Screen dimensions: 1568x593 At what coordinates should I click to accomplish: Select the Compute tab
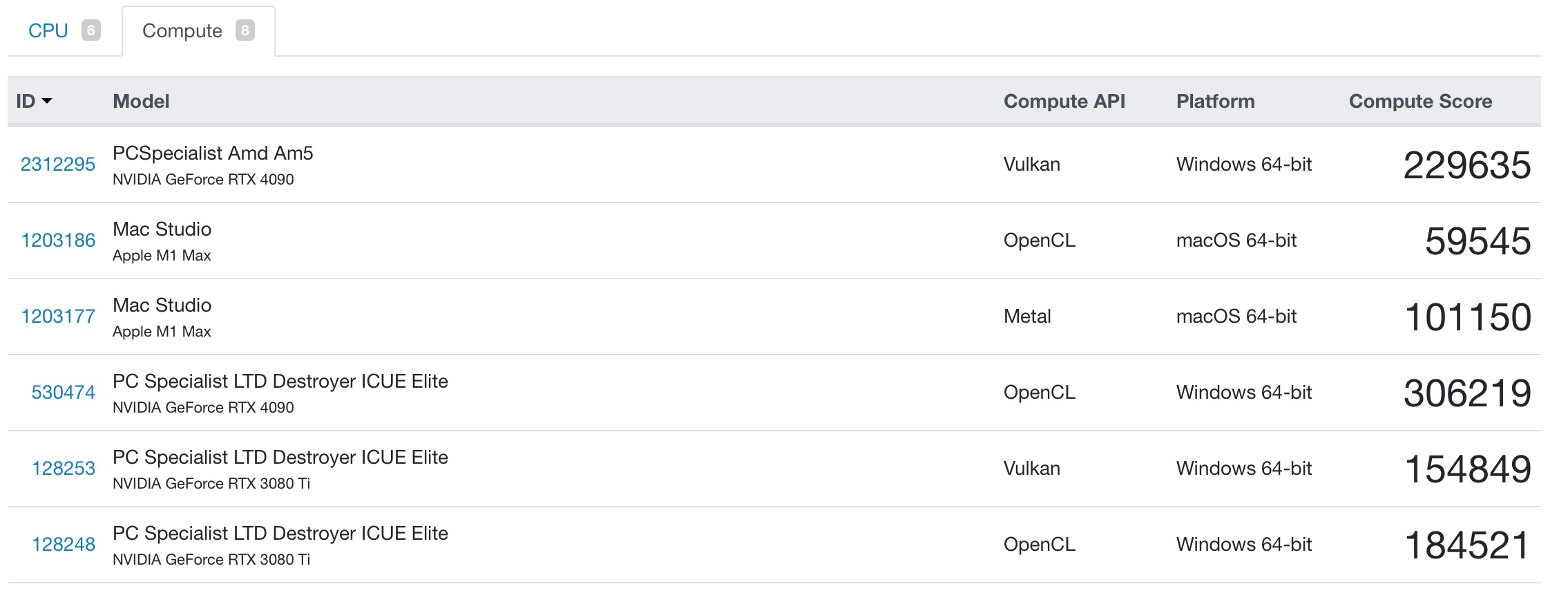click(x=198, y=30)
